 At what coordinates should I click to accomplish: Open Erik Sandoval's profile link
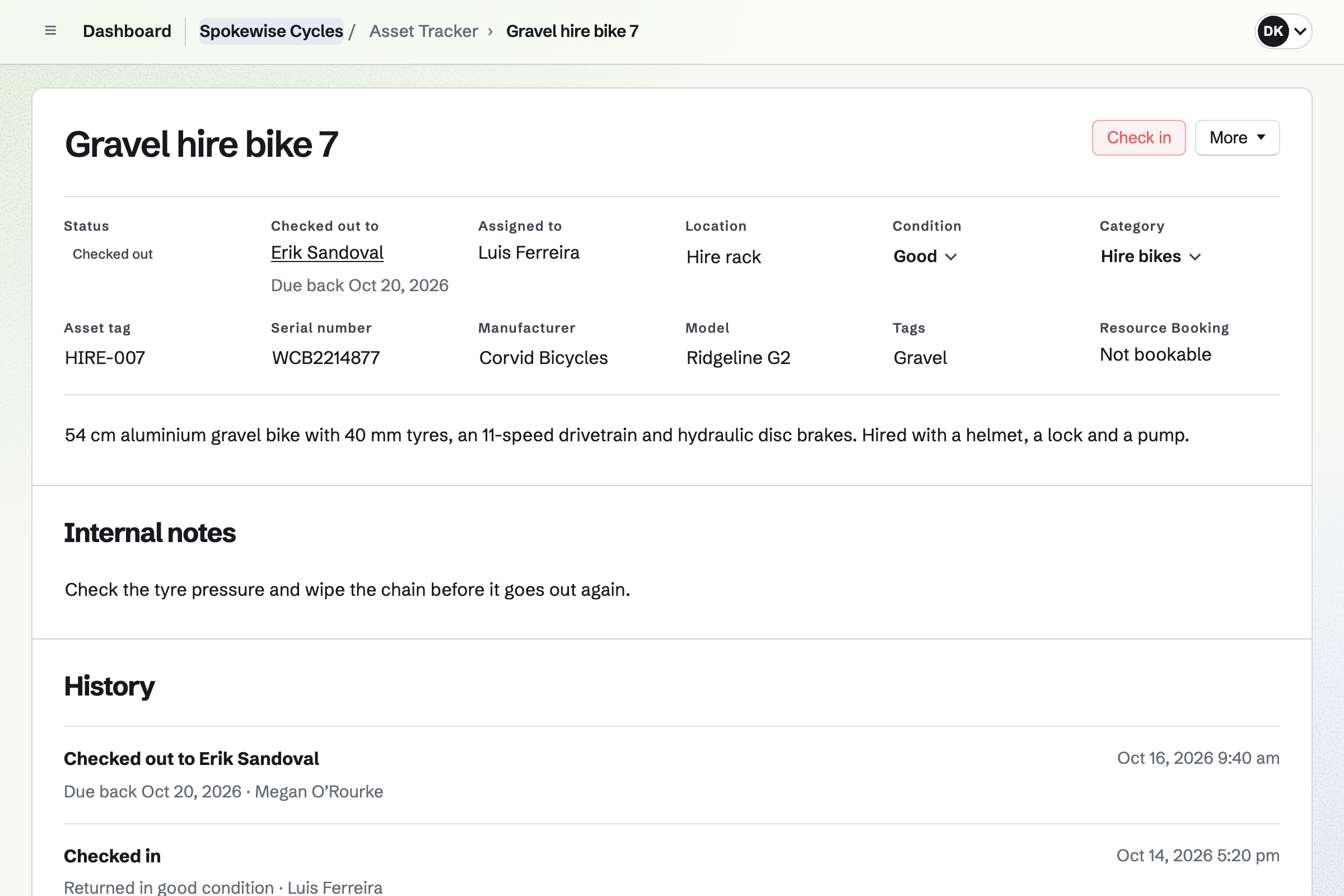pos(327,253)
